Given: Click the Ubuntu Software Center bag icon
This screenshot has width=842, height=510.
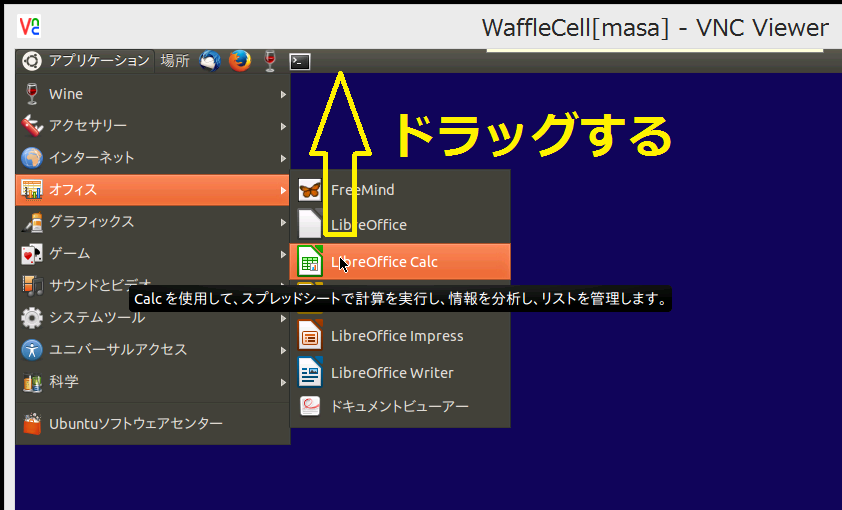Looking at the screenshot, I should coord(32,424).
